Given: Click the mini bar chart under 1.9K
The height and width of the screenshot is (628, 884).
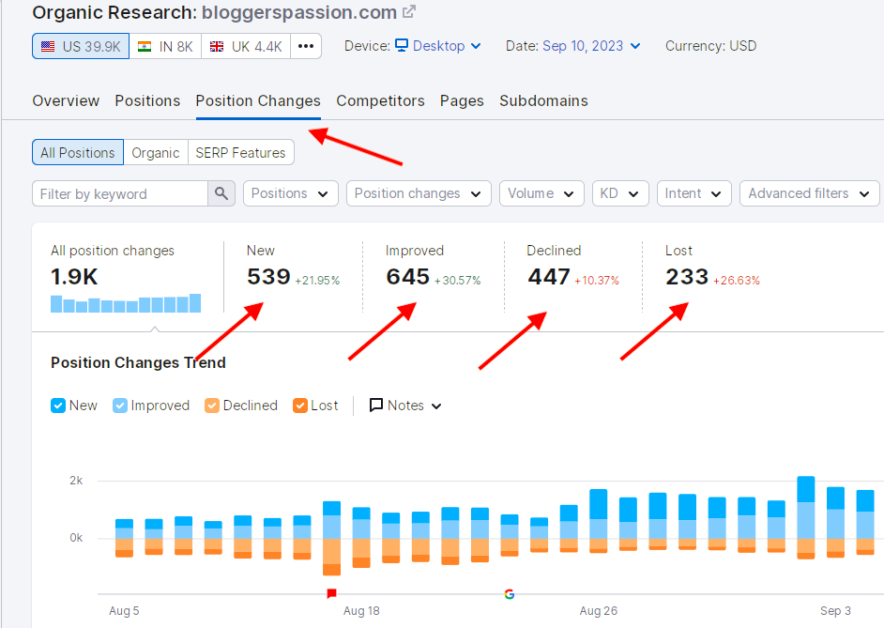Looking at the screenshot, I should 126,303.
